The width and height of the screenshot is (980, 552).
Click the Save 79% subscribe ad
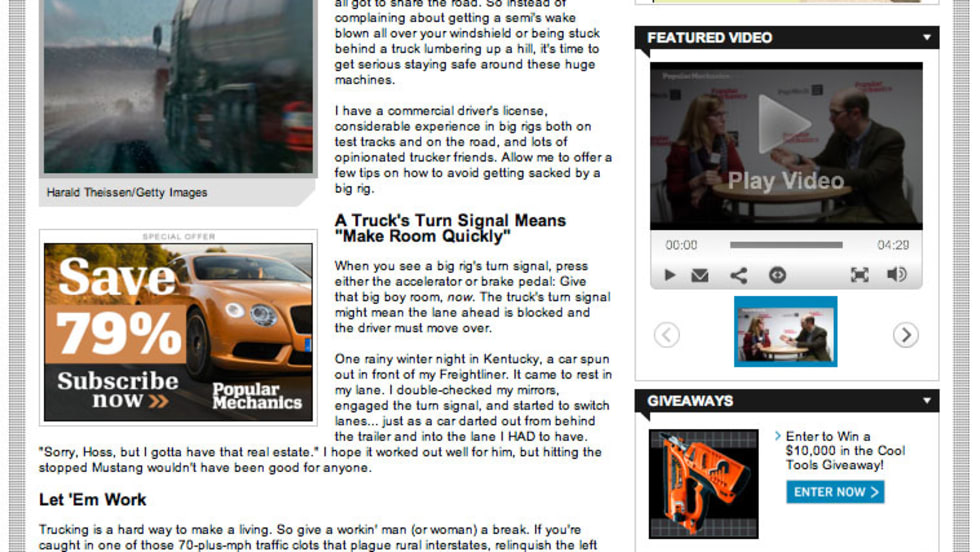(178, 330)
